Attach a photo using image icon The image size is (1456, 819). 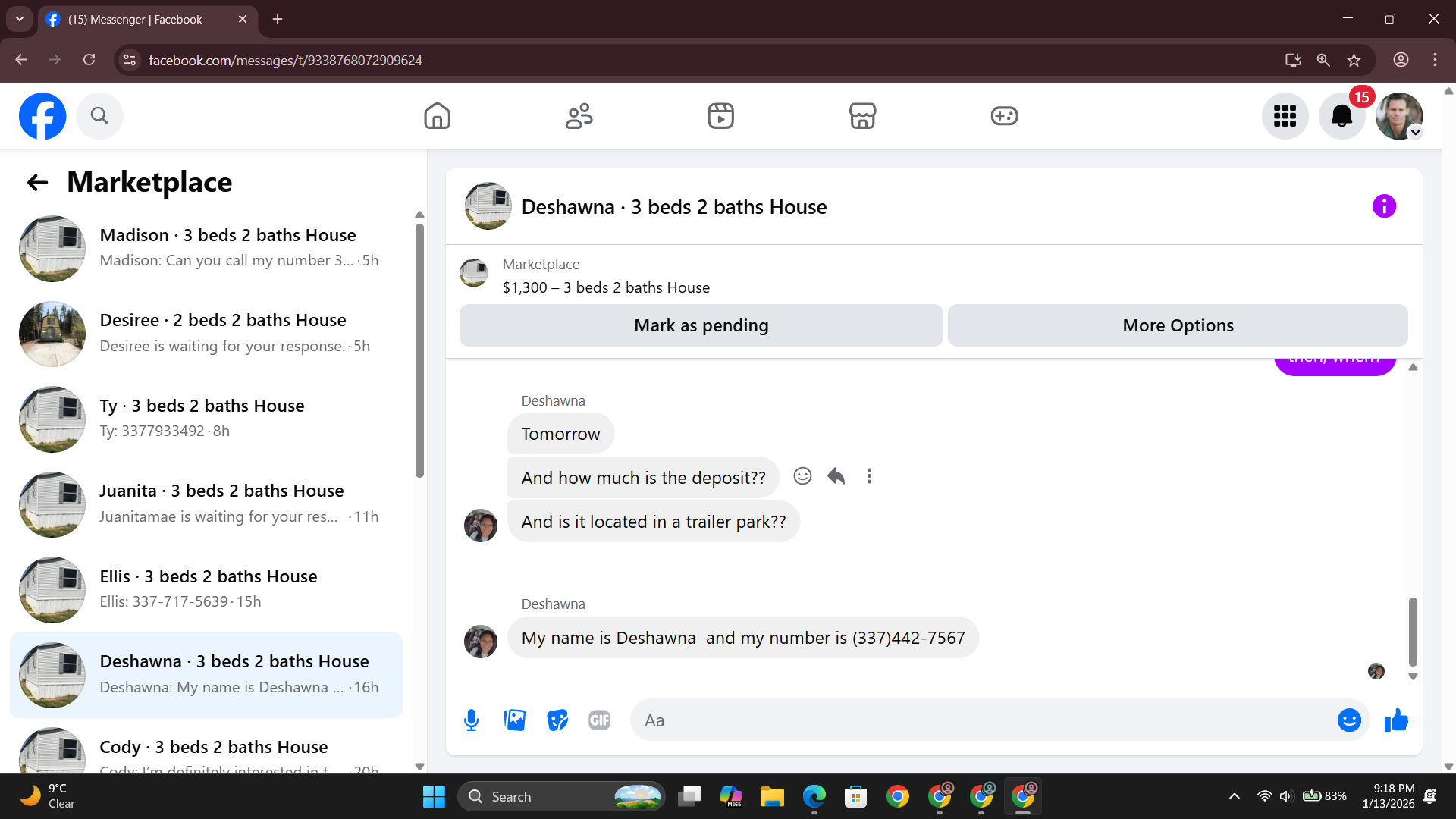(x=514, y=720)
